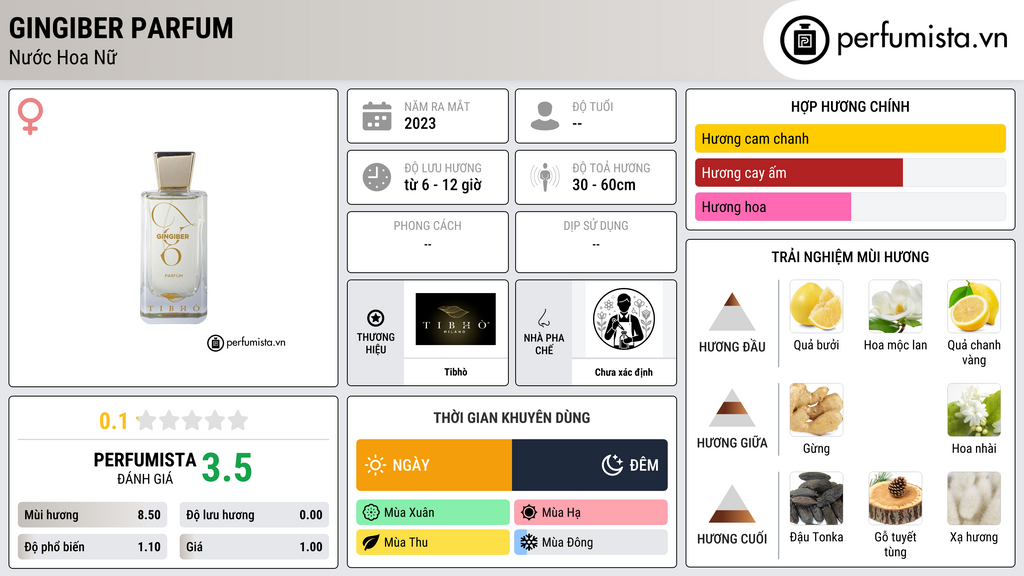The image size is (1024, 576).
Task: Click the female gender symbol icon
Action: pyautogui.click(x=30, y=116)
